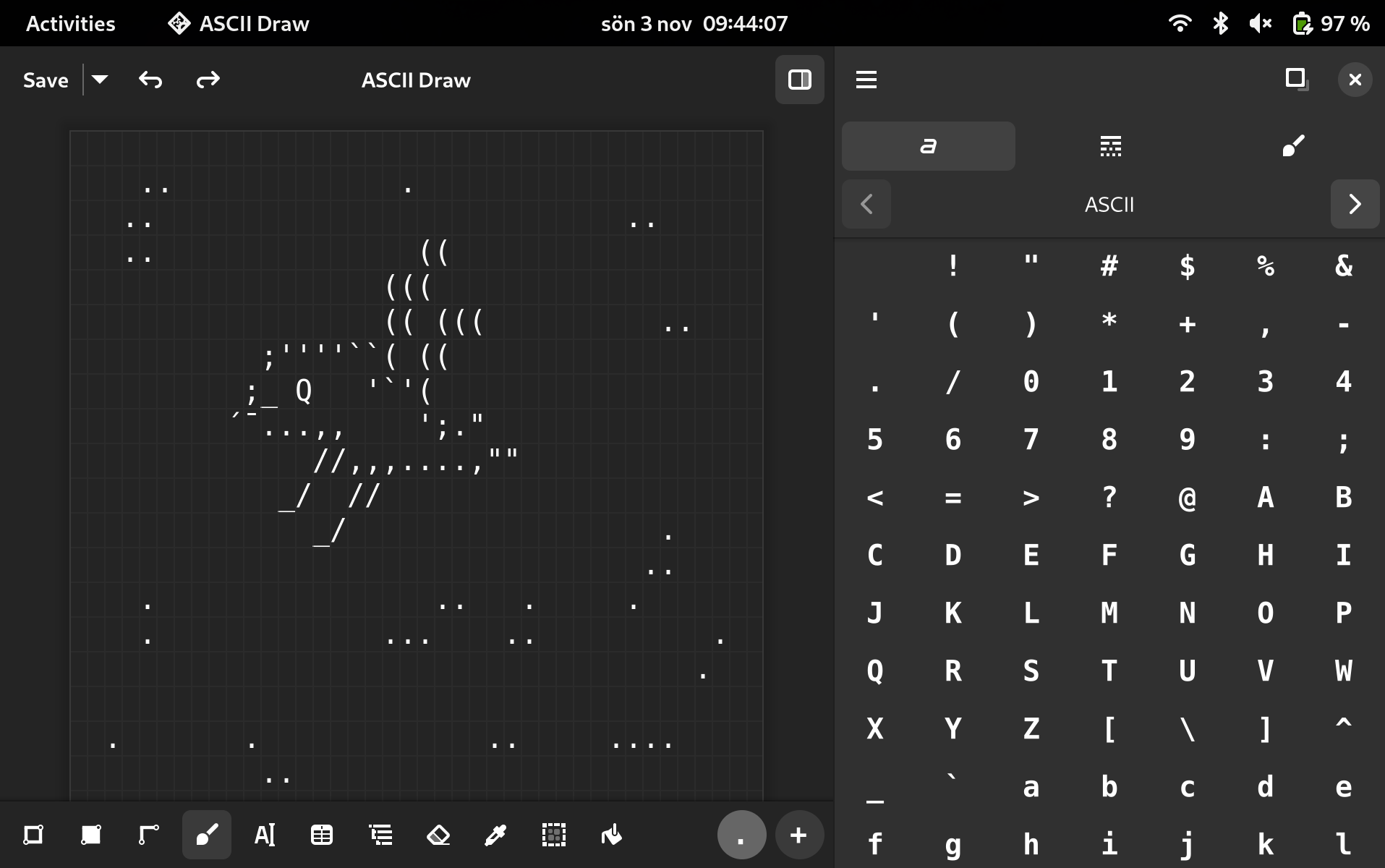Open the hamburger main menu
Image resolution: width=1385 pixels, height=868 pixels.
[866, 80]
